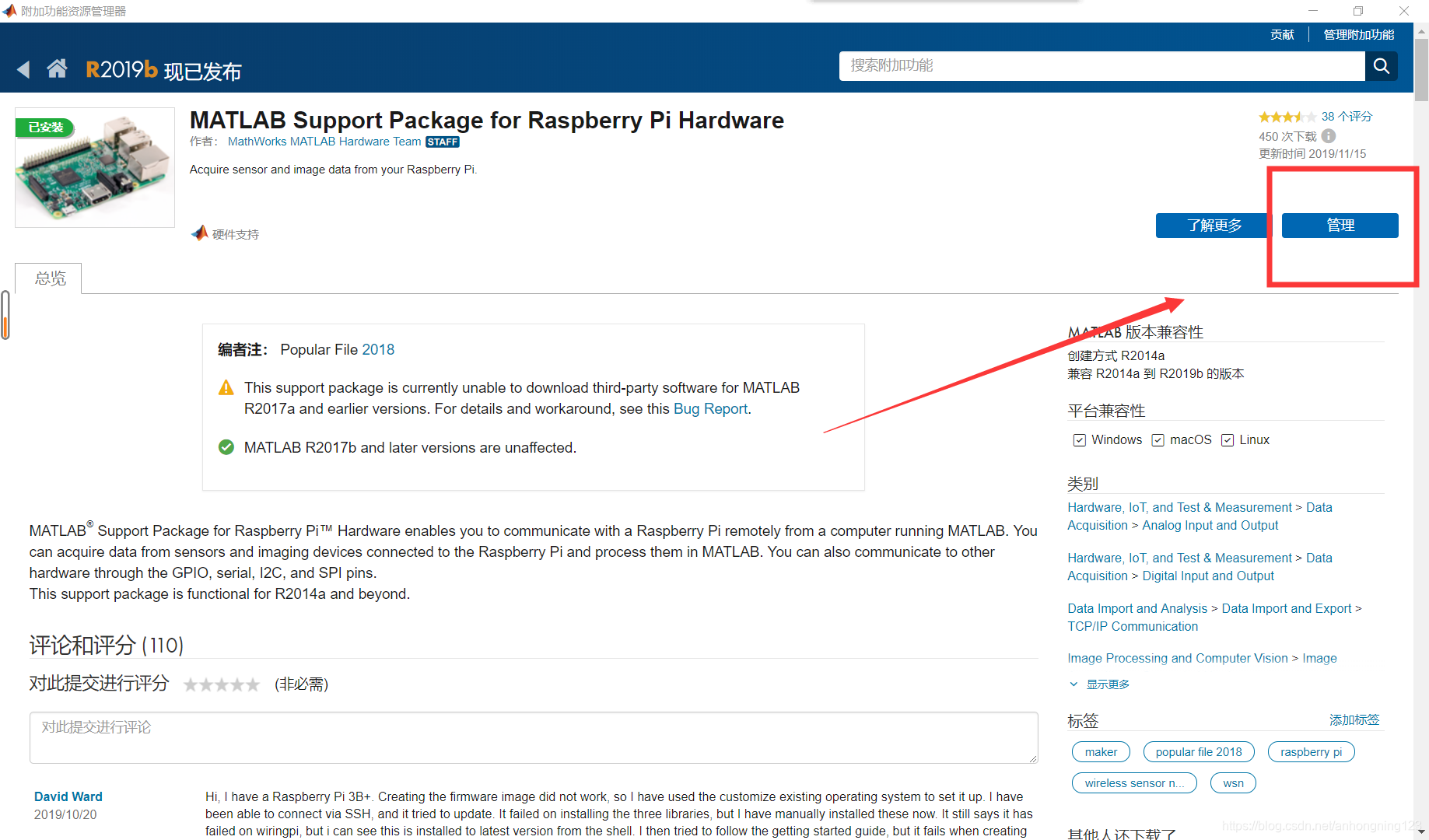Open reviewer David Ward's profile

pos(68,797)
